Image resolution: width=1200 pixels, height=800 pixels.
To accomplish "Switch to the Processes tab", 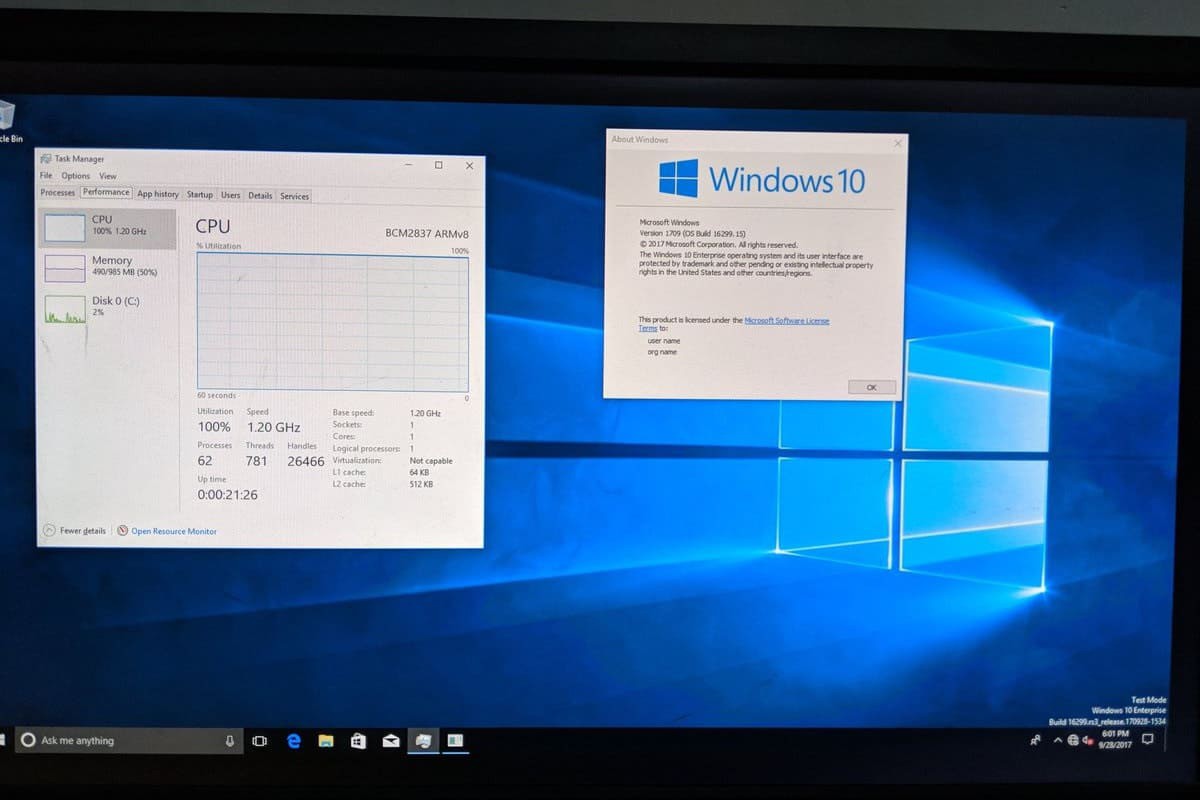I will (57, 195).
